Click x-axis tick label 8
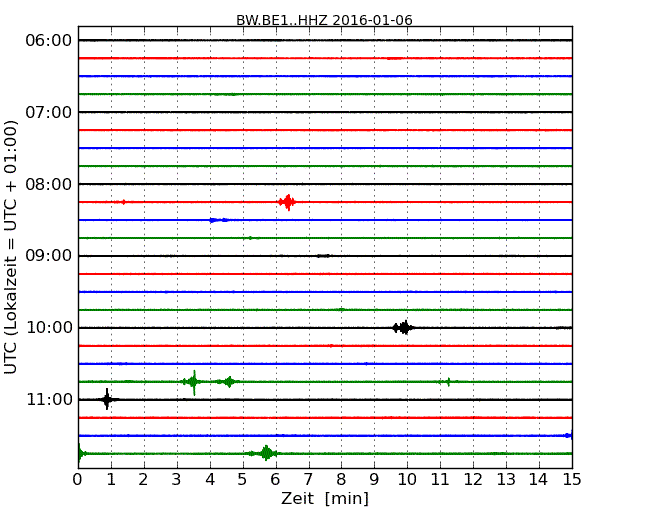 point(341,479)
